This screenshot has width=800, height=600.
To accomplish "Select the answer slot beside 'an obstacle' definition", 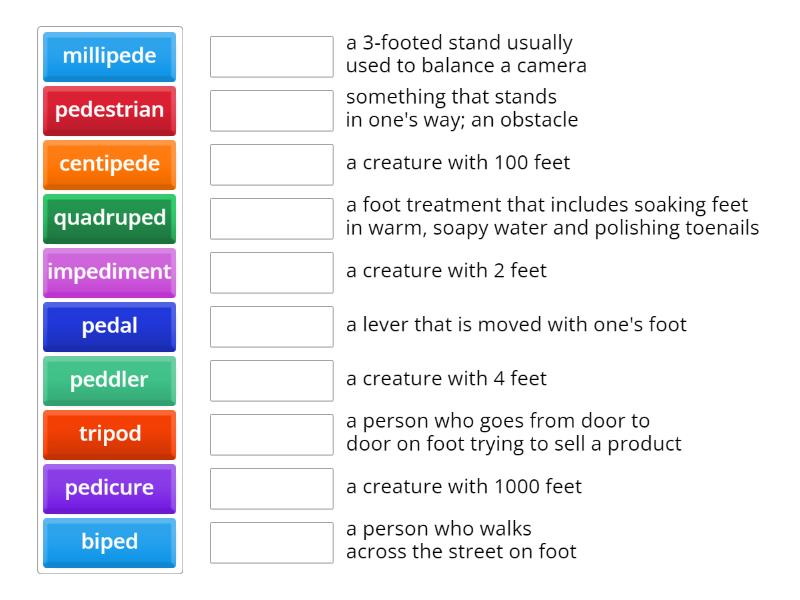I will 272,111.
